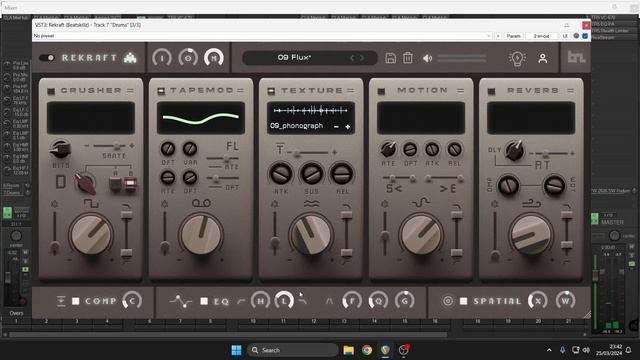Click the EQ Q knob
This screenshot has width=640, height=360.
click(378, 301)
